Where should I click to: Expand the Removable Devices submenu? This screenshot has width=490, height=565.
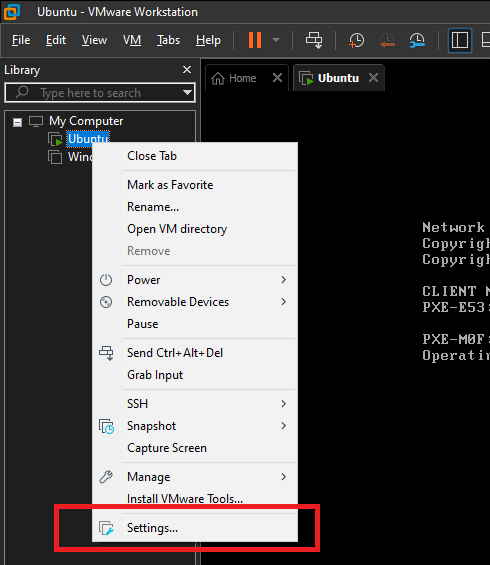point(195,302)
